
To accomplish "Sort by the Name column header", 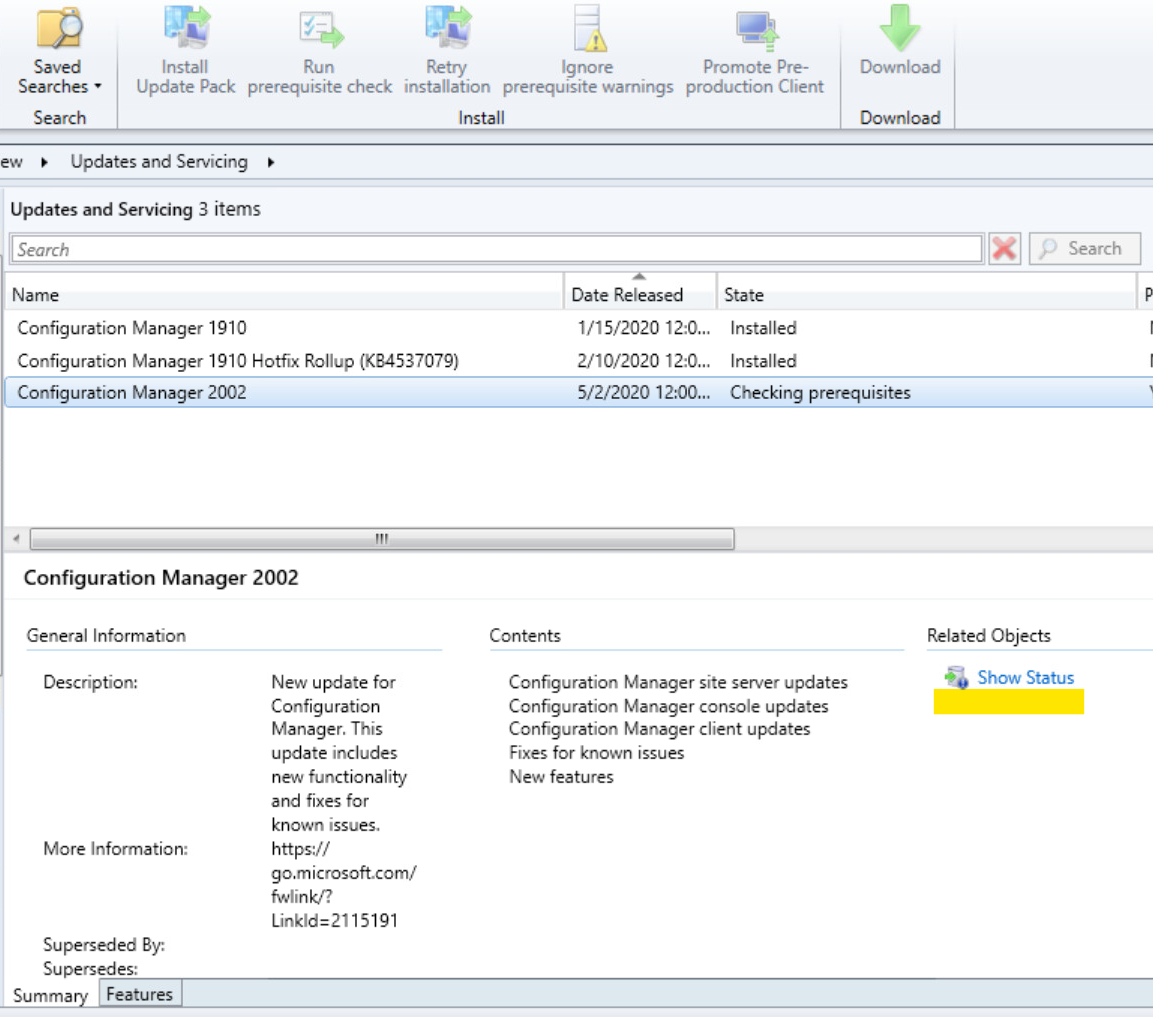I will pyautogui.click(x=284, y=295).
